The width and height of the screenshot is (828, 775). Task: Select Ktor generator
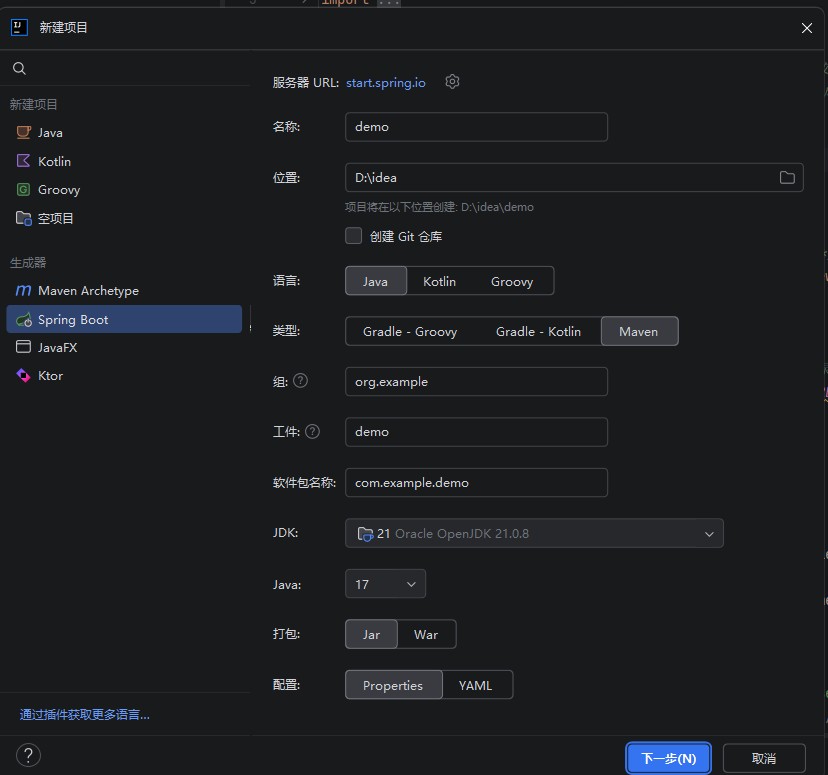124,375
